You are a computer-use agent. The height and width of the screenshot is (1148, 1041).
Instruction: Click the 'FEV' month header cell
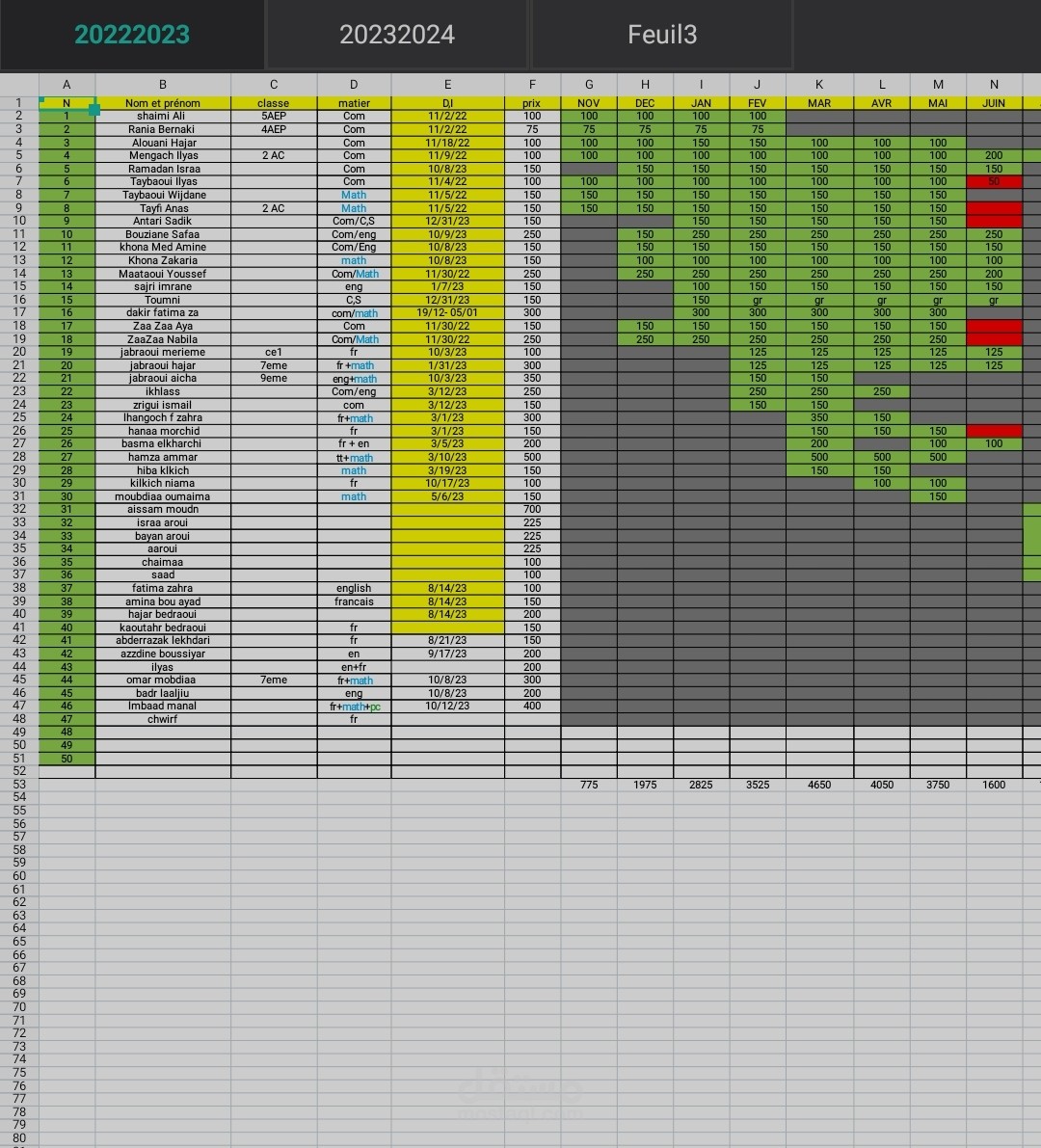758,103
